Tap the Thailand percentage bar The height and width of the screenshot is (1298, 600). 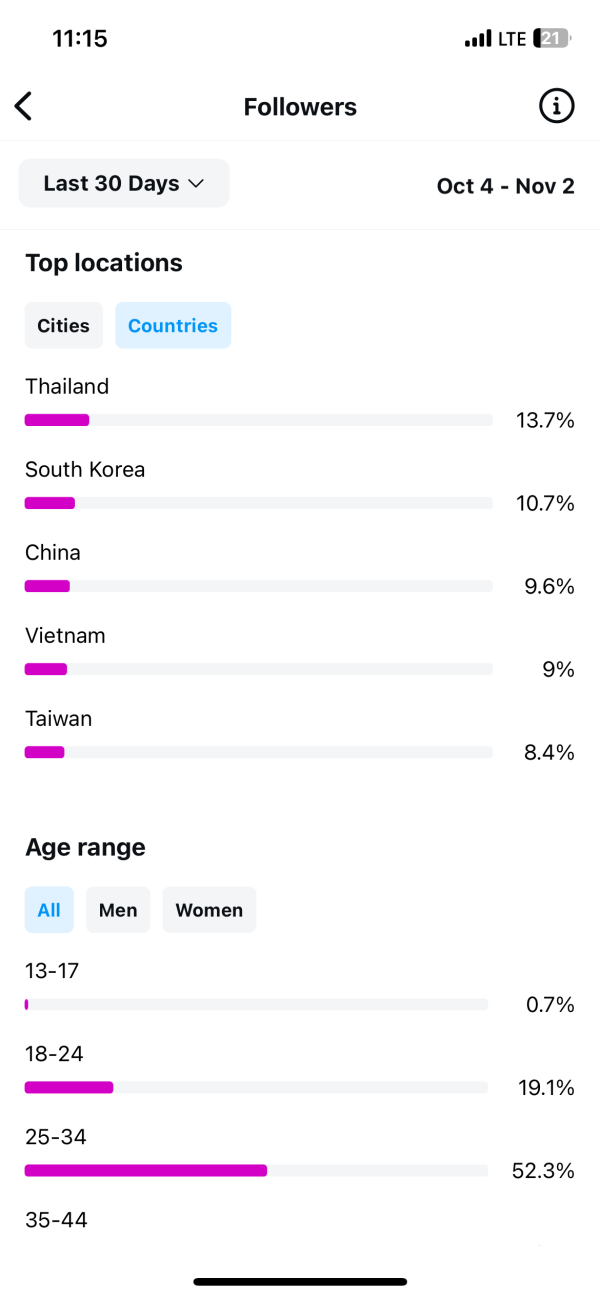click(x=258, y=420)
